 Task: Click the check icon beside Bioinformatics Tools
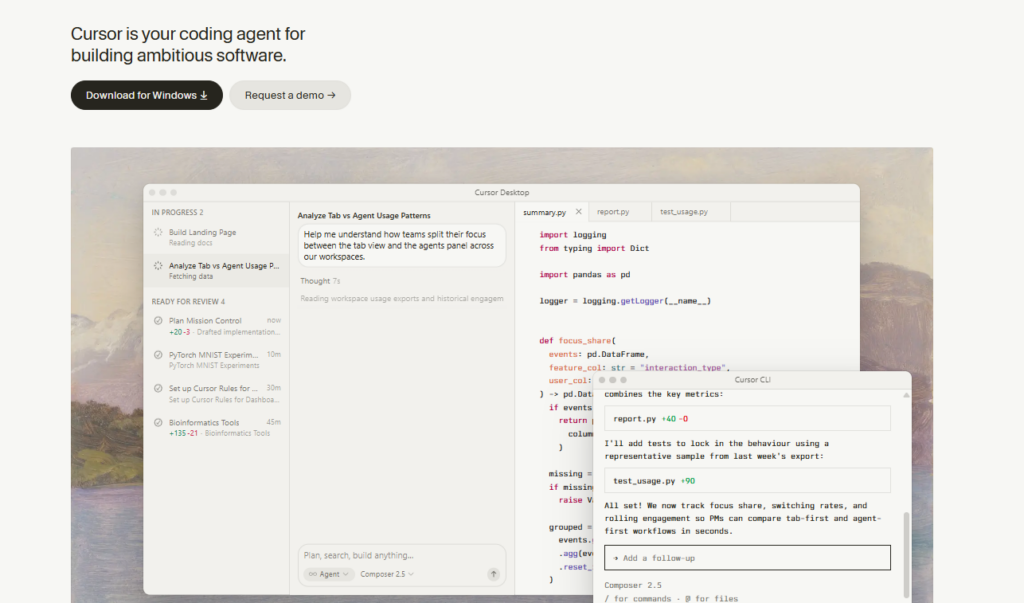click(158, 422)
